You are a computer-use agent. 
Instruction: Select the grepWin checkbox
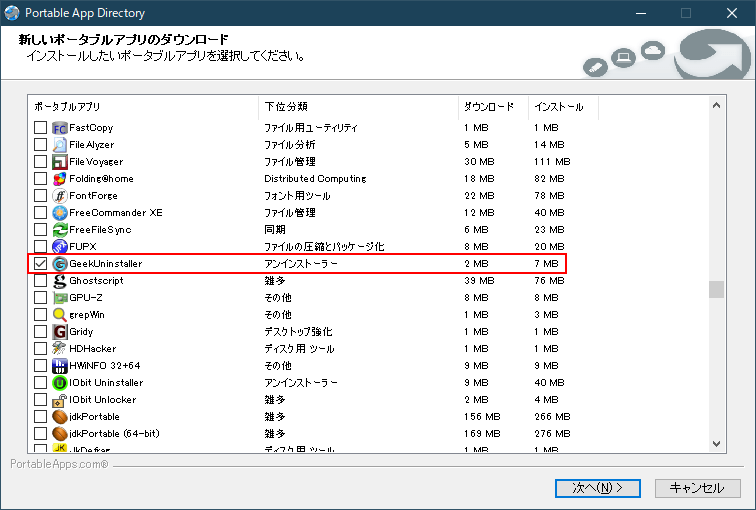pos(40,315)
